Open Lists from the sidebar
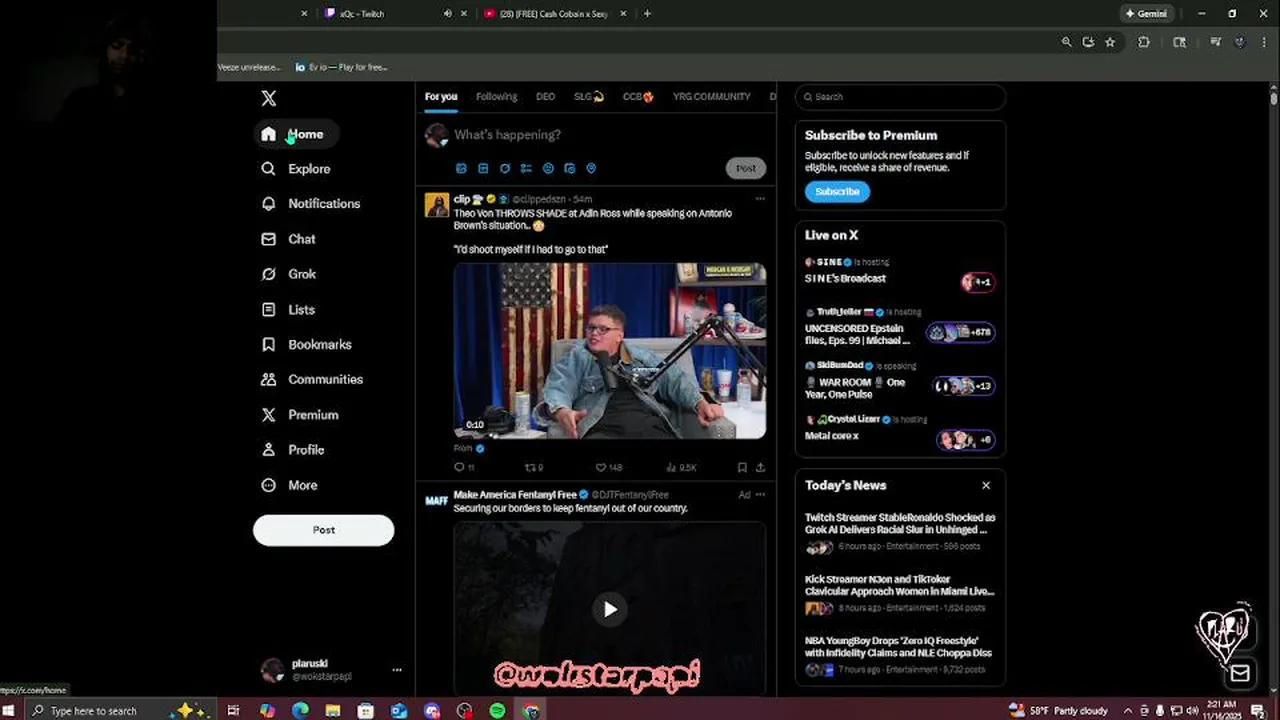Image resolution: width=1280 pixels, height=720 pixels. 288,310
